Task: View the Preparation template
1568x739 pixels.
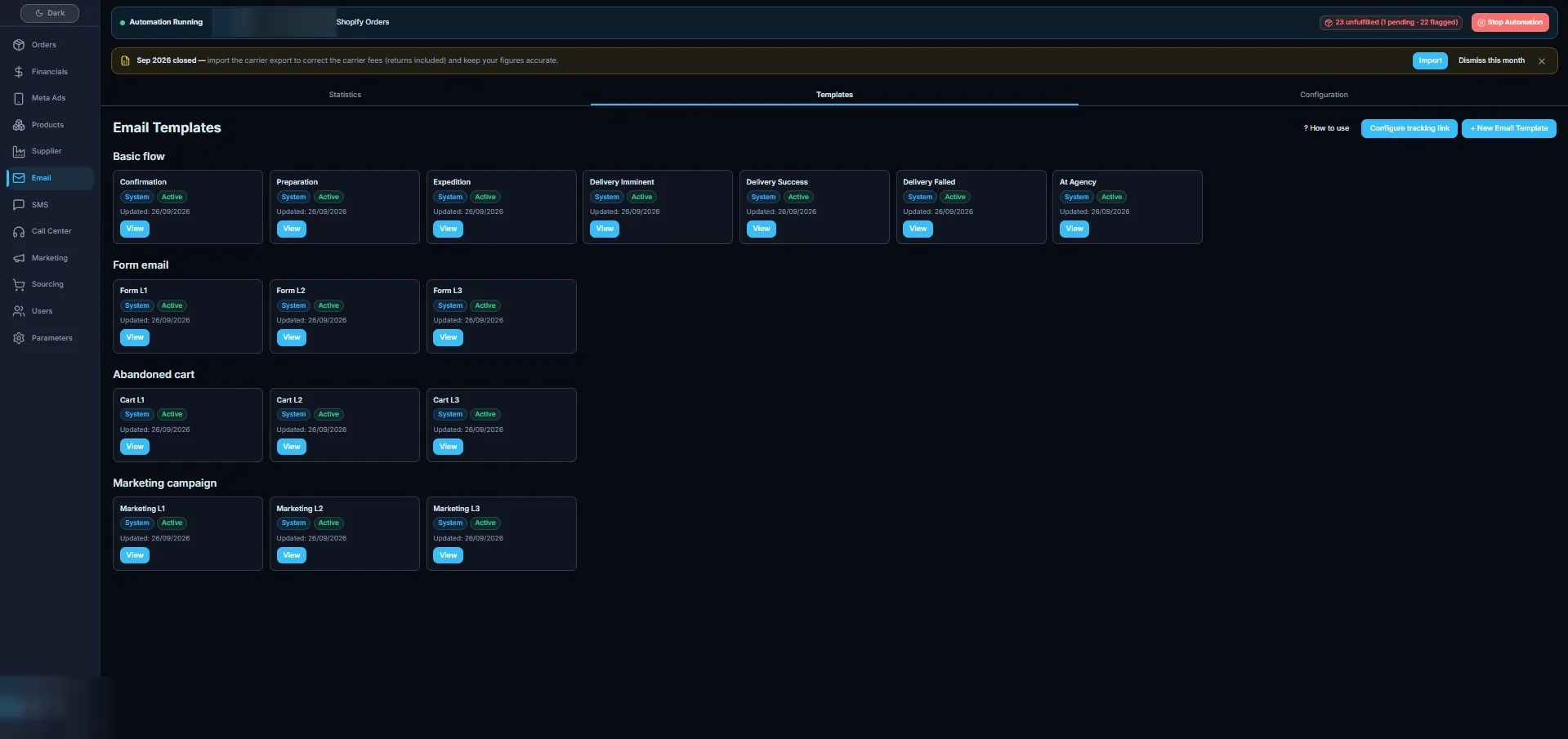Action: click(x=291, y=229)
